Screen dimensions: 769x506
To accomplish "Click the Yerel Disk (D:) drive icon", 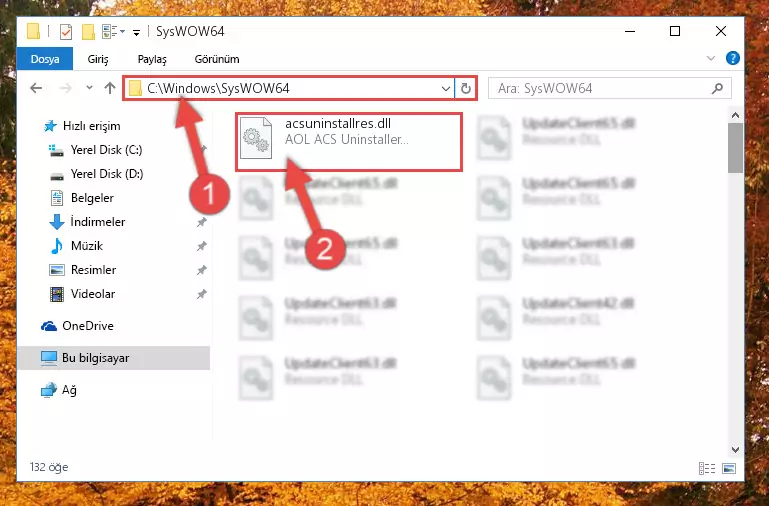I will [57, 175].
